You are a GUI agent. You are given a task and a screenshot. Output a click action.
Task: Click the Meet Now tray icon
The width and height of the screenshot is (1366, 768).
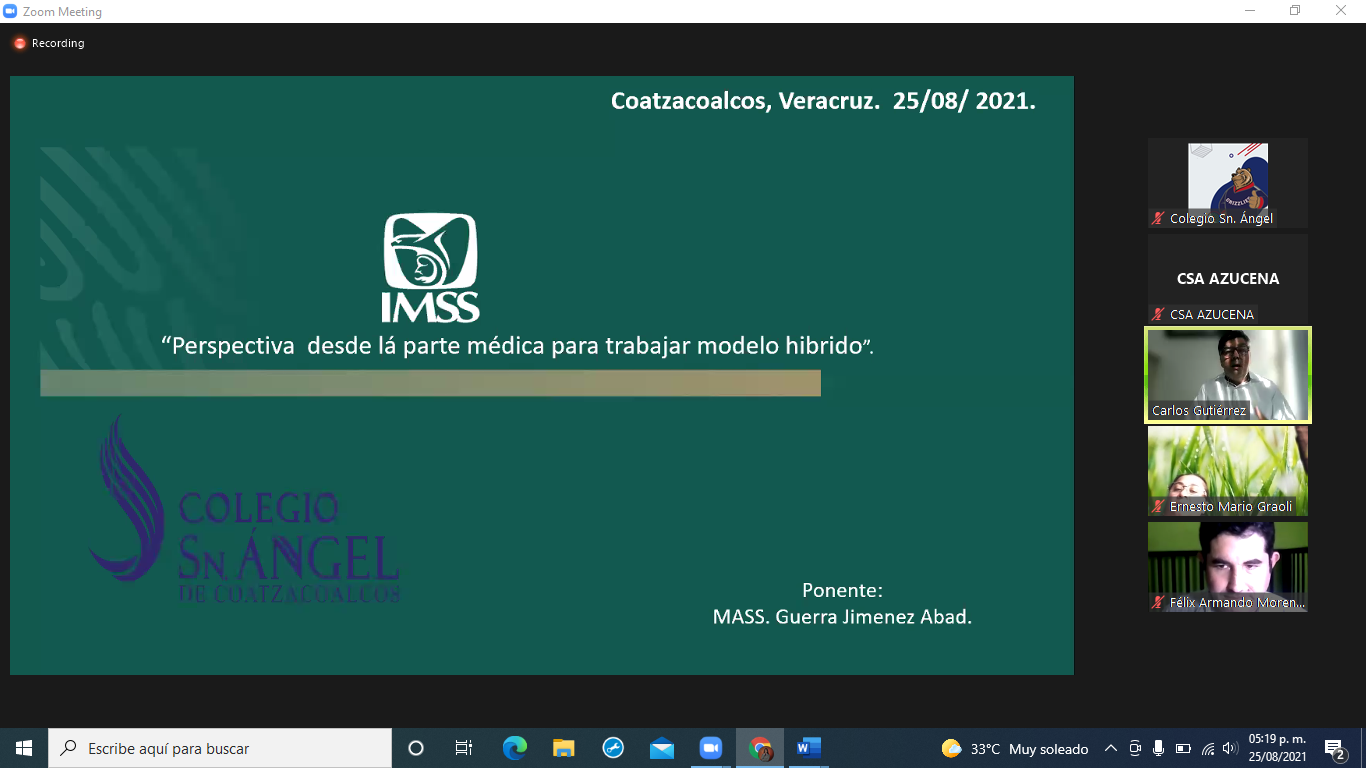pos(1135,748)
